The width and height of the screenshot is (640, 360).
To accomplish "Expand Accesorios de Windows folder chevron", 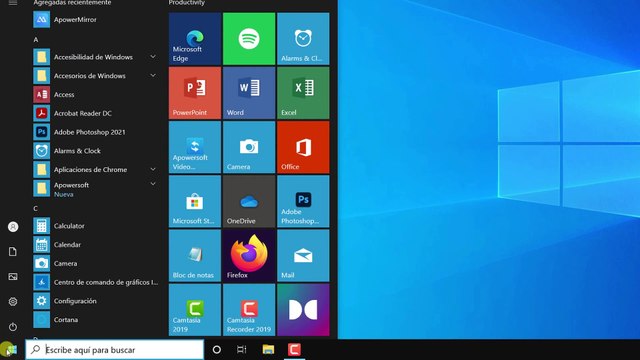I will click(x=153, y=76).
